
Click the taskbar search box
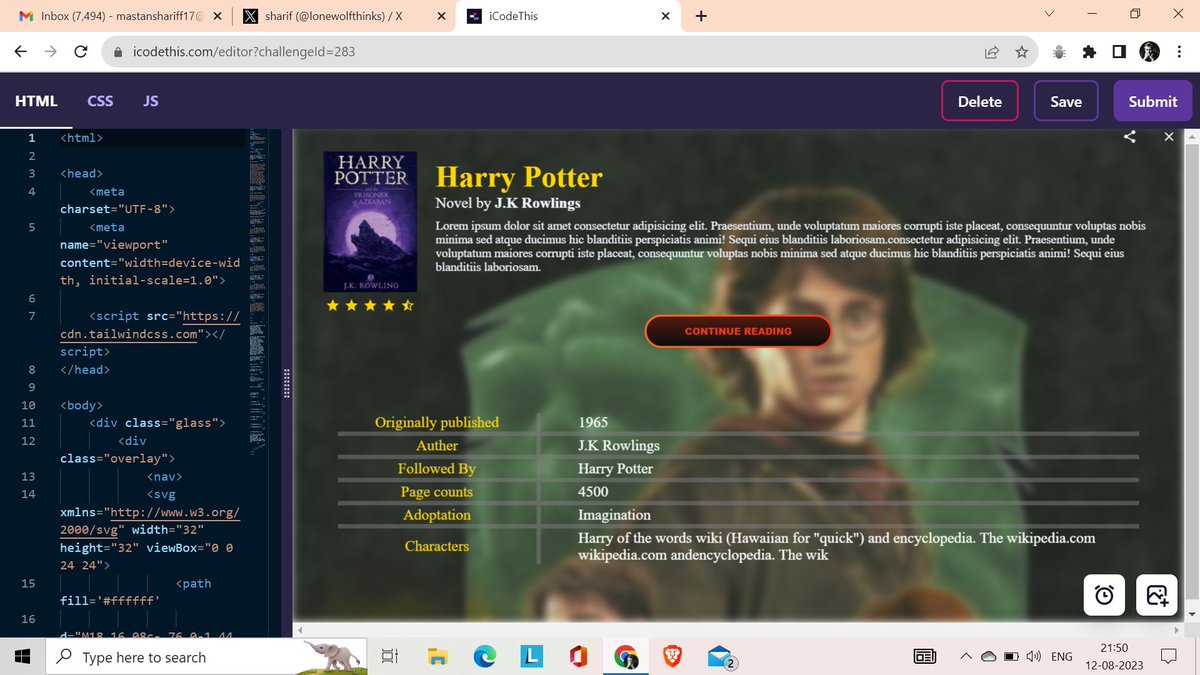pyautogui.click(x=207, y=657)
